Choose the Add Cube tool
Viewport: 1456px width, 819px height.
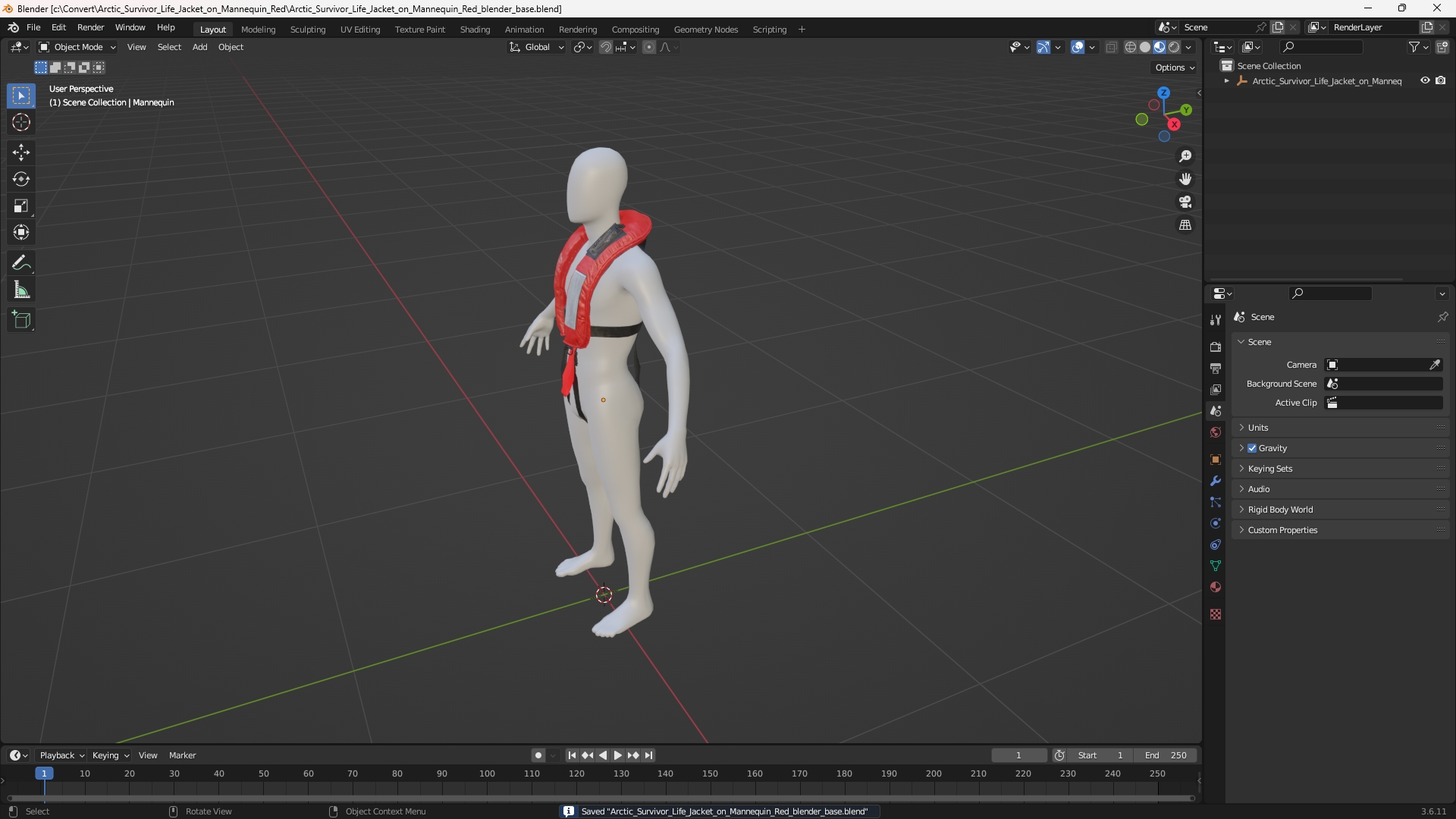click(21, 320)
